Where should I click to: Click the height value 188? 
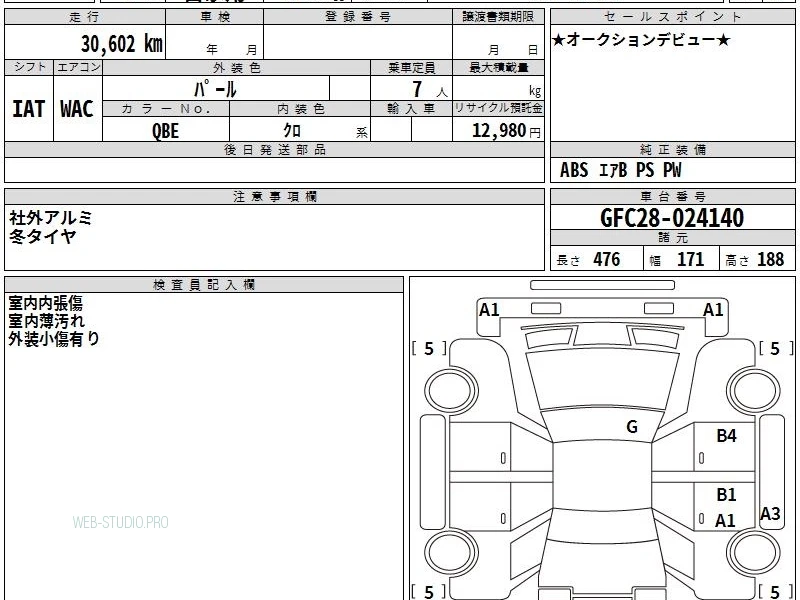point(770,260)
